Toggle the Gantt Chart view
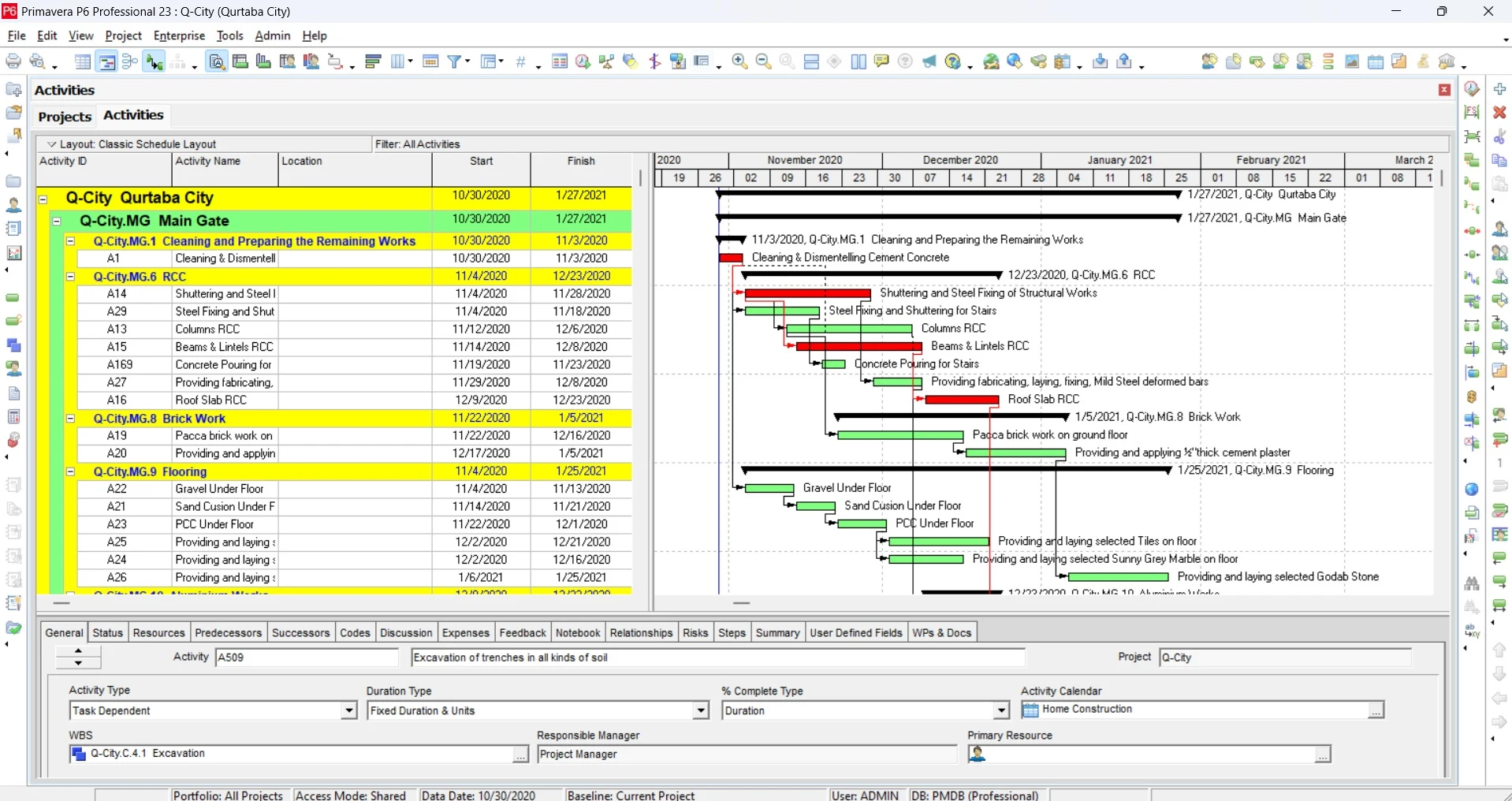This screenshot has width=1512, height=801. pos(106,61)
